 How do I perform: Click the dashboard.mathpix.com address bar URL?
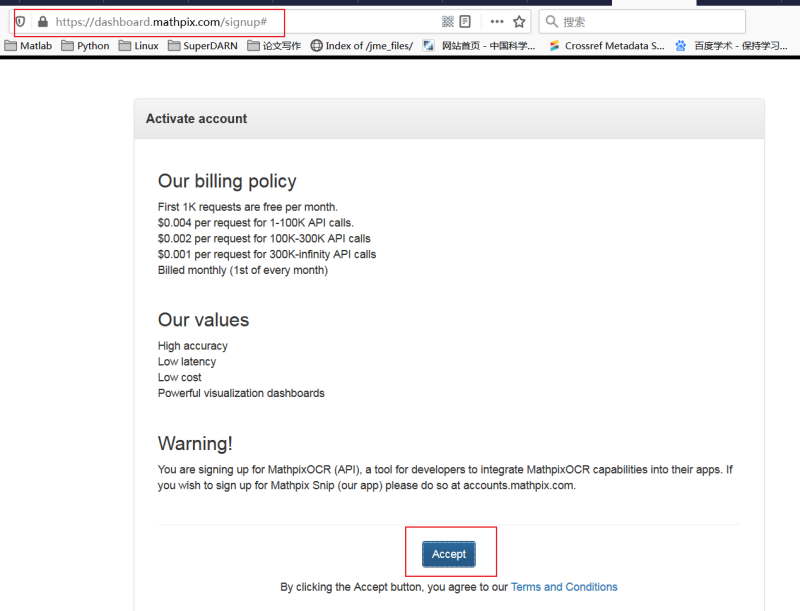(x=161, y=22)
